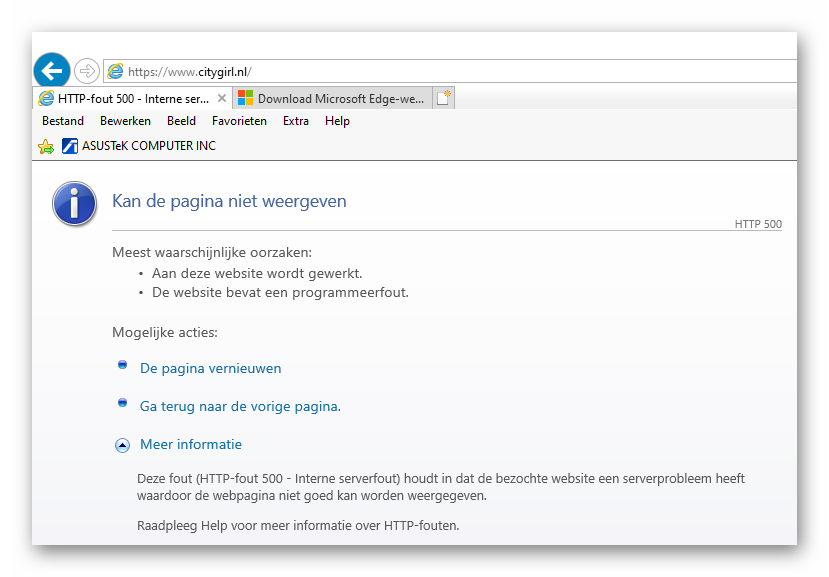
Task: Click the Internet Explorer icon in address bar
Action: tap(116, 71)
